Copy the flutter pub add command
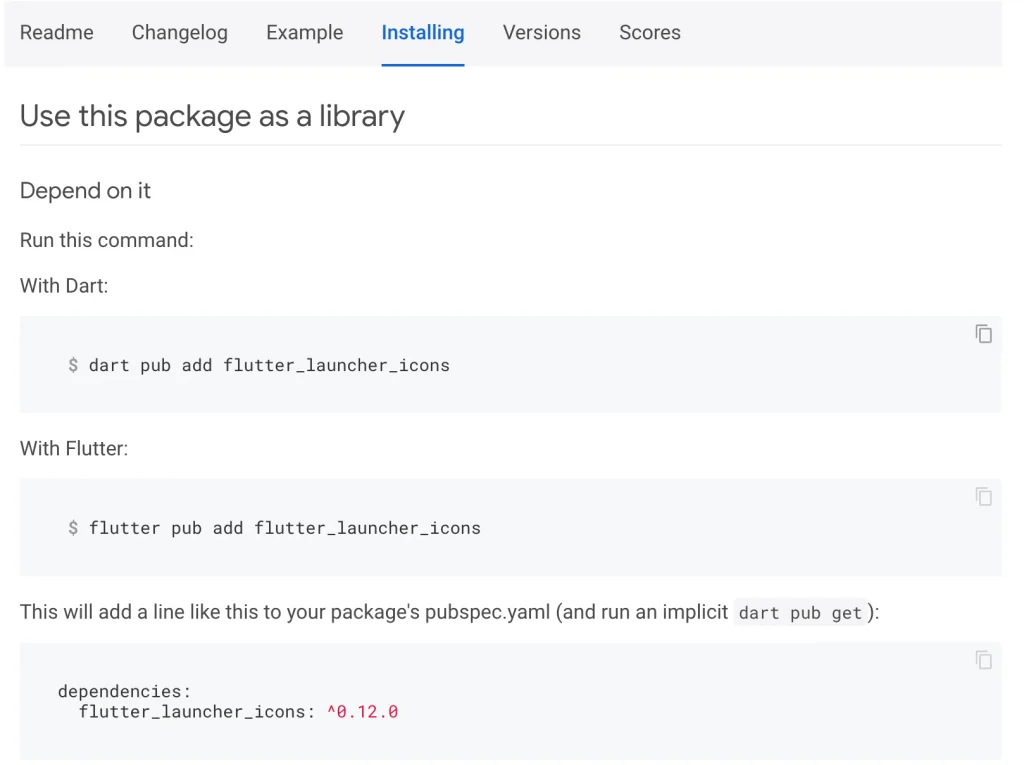Image resolution: width=1024 pixels, height=765 pixels. (x=984, y=496)
